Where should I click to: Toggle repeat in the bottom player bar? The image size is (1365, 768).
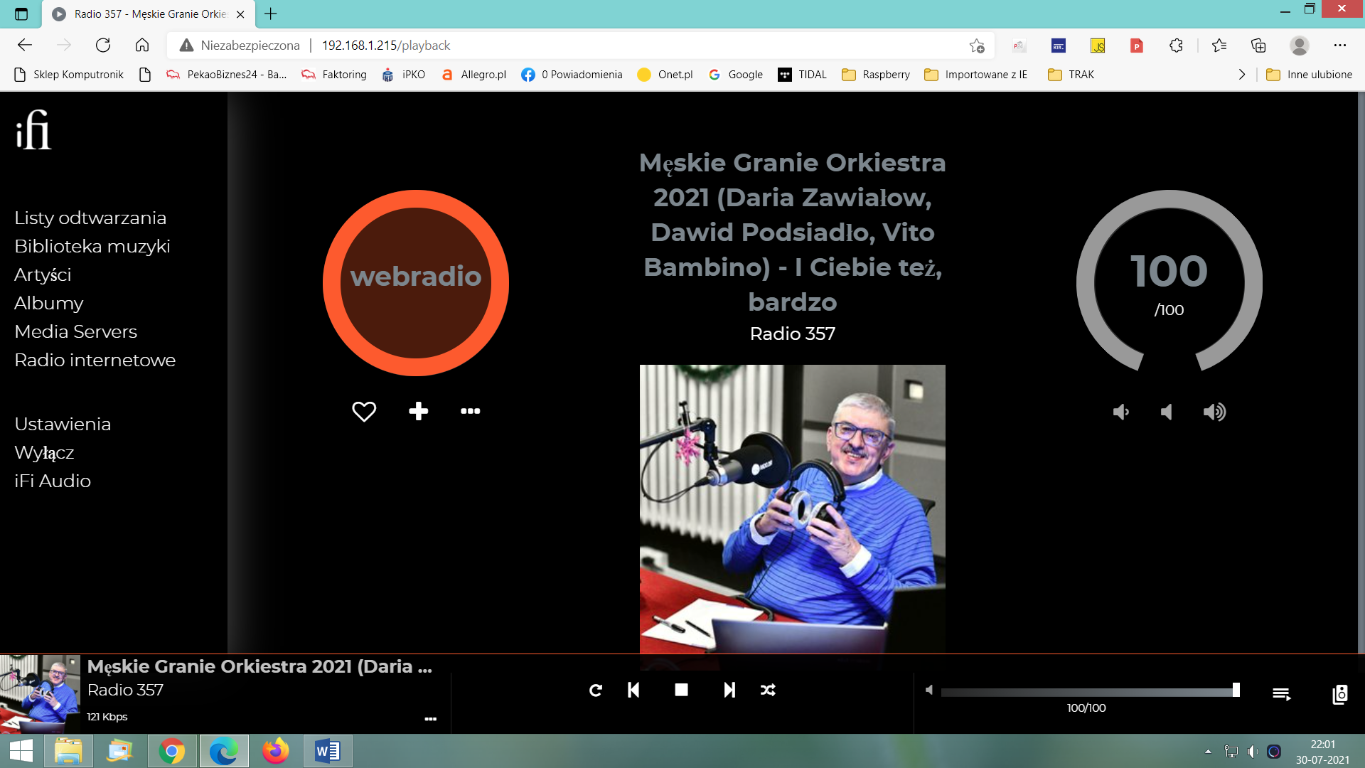[596, 690]
